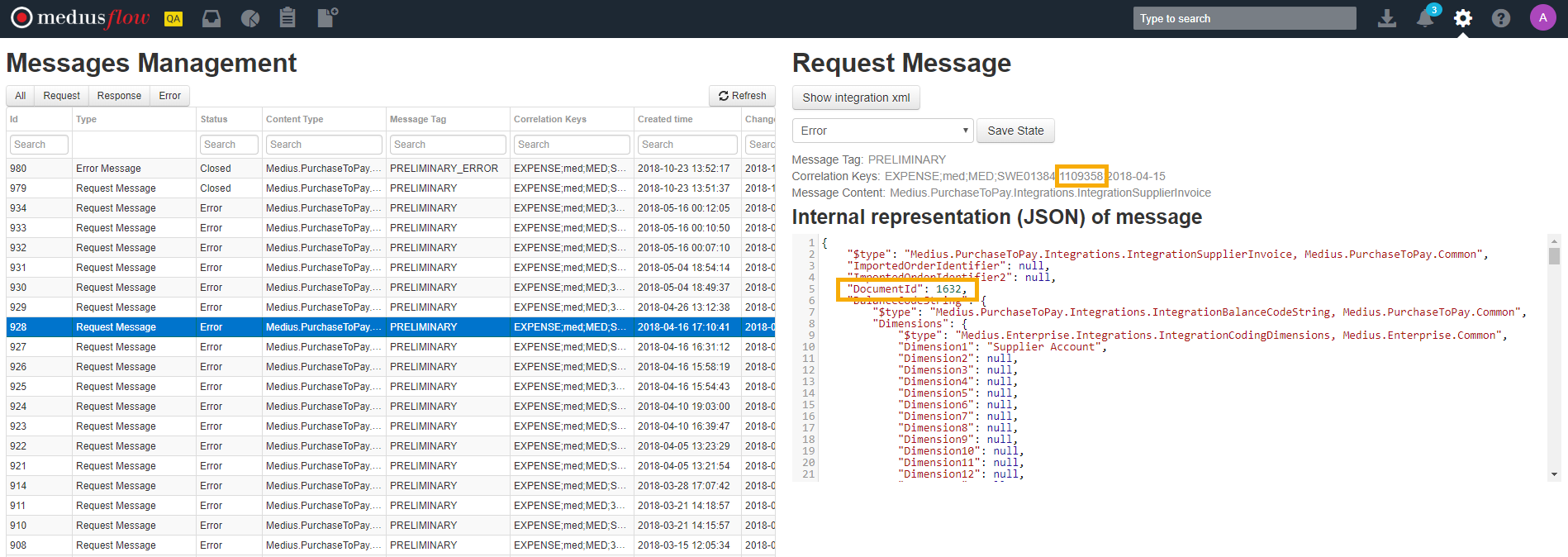Select row created 2018-04-16 15:58:19
1568x557 pixels.
pyautogui.click(x=391, y=367)
